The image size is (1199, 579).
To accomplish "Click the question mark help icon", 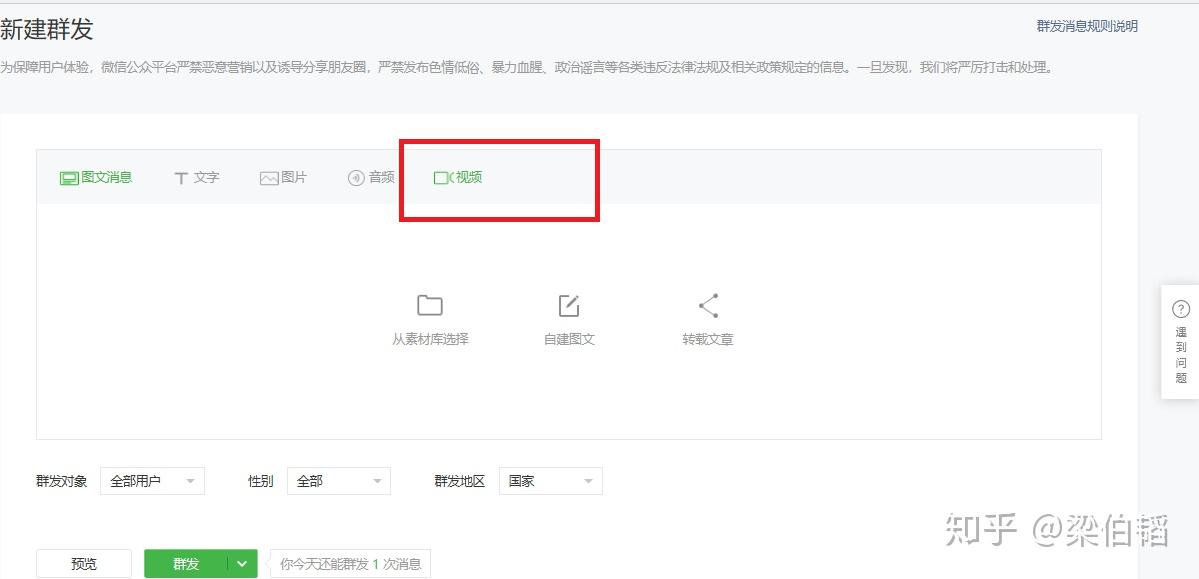I will click(x=1181, y=310).
